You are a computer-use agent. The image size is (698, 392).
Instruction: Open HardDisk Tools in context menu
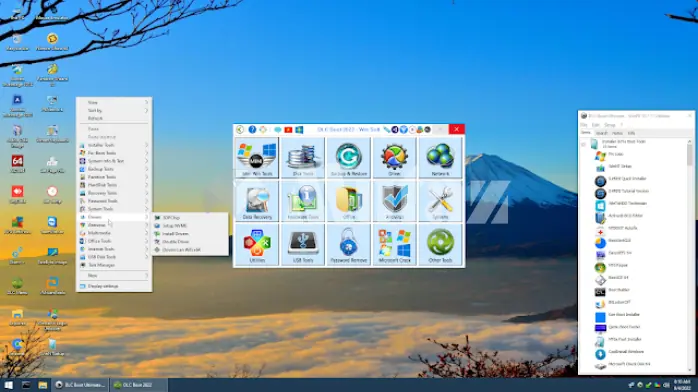tap(114, 185)
